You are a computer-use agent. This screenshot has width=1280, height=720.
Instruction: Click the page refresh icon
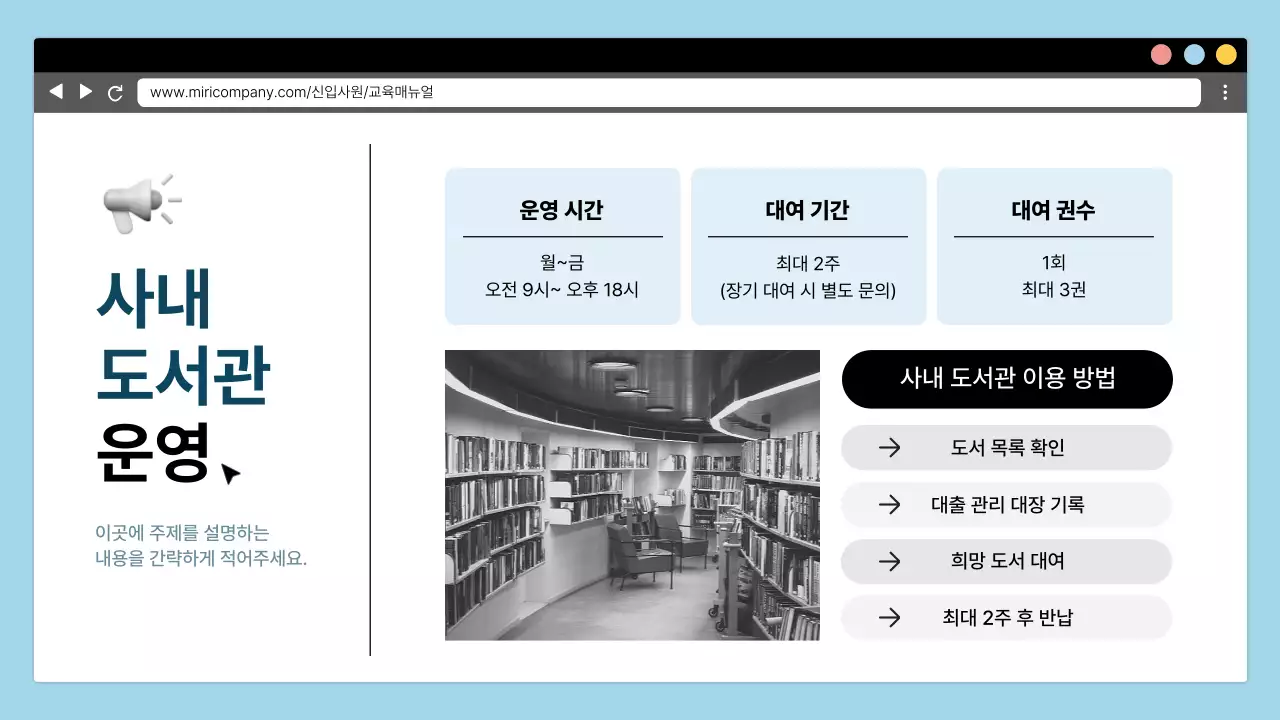point(116,91)
